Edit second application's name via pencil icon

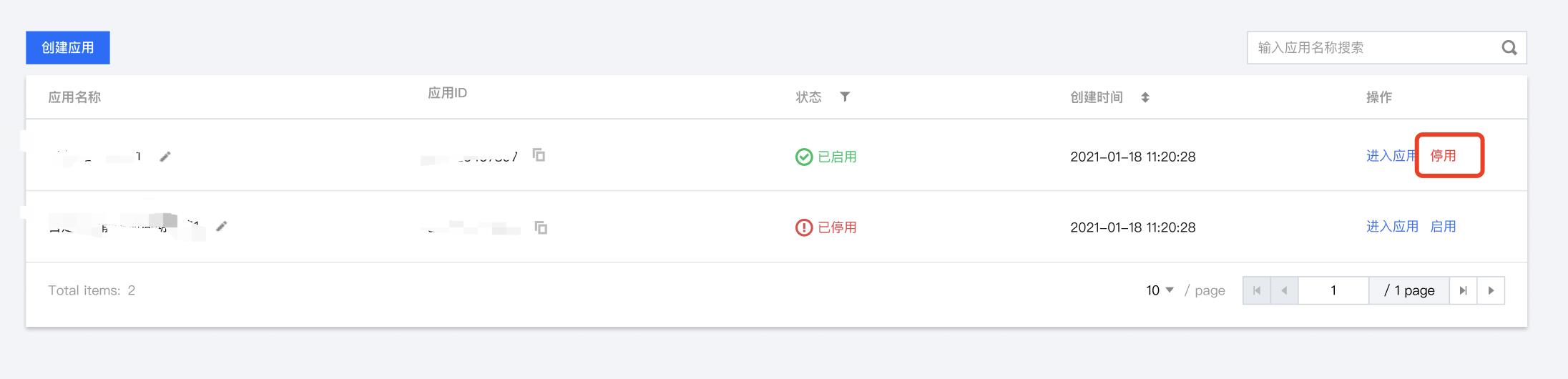point(222,227)
